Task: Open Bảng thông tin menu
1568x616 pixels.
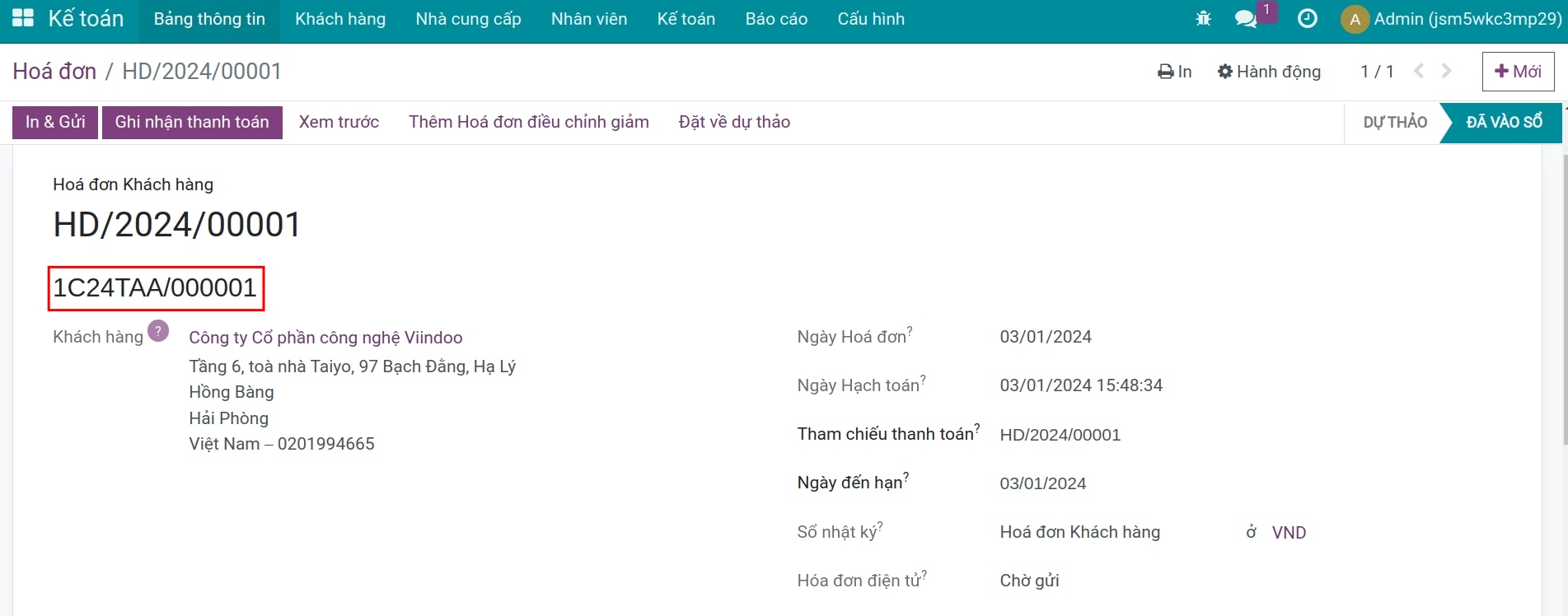Action: 209,19
